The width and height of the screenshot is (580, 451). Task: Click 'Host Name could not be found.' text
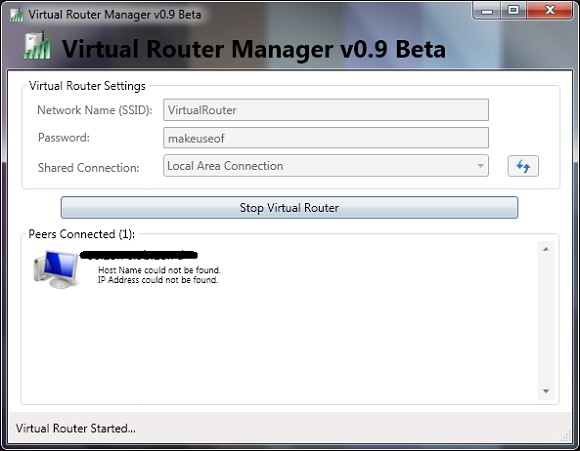click(x=159, y=270)
